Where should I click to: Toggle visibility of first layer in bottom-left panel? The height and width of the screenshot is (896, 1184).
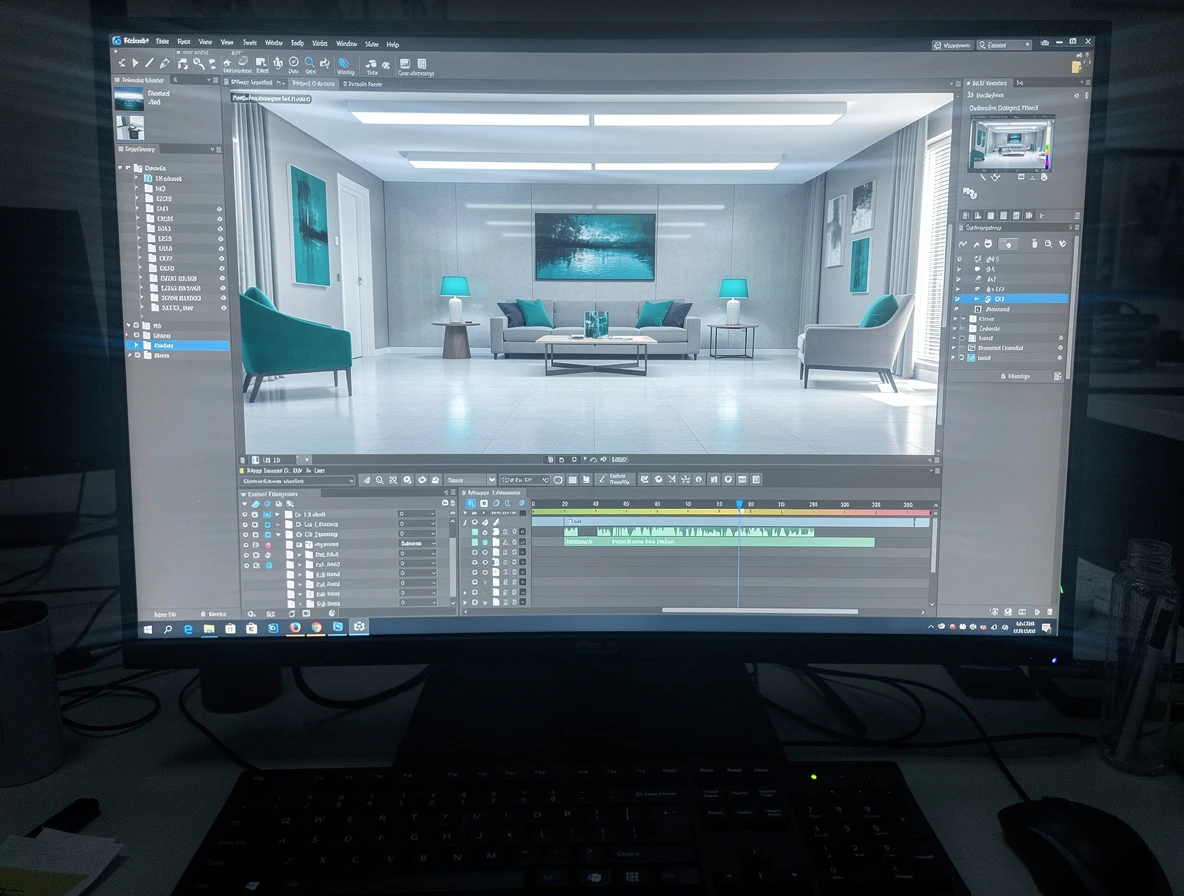point(245,514)
